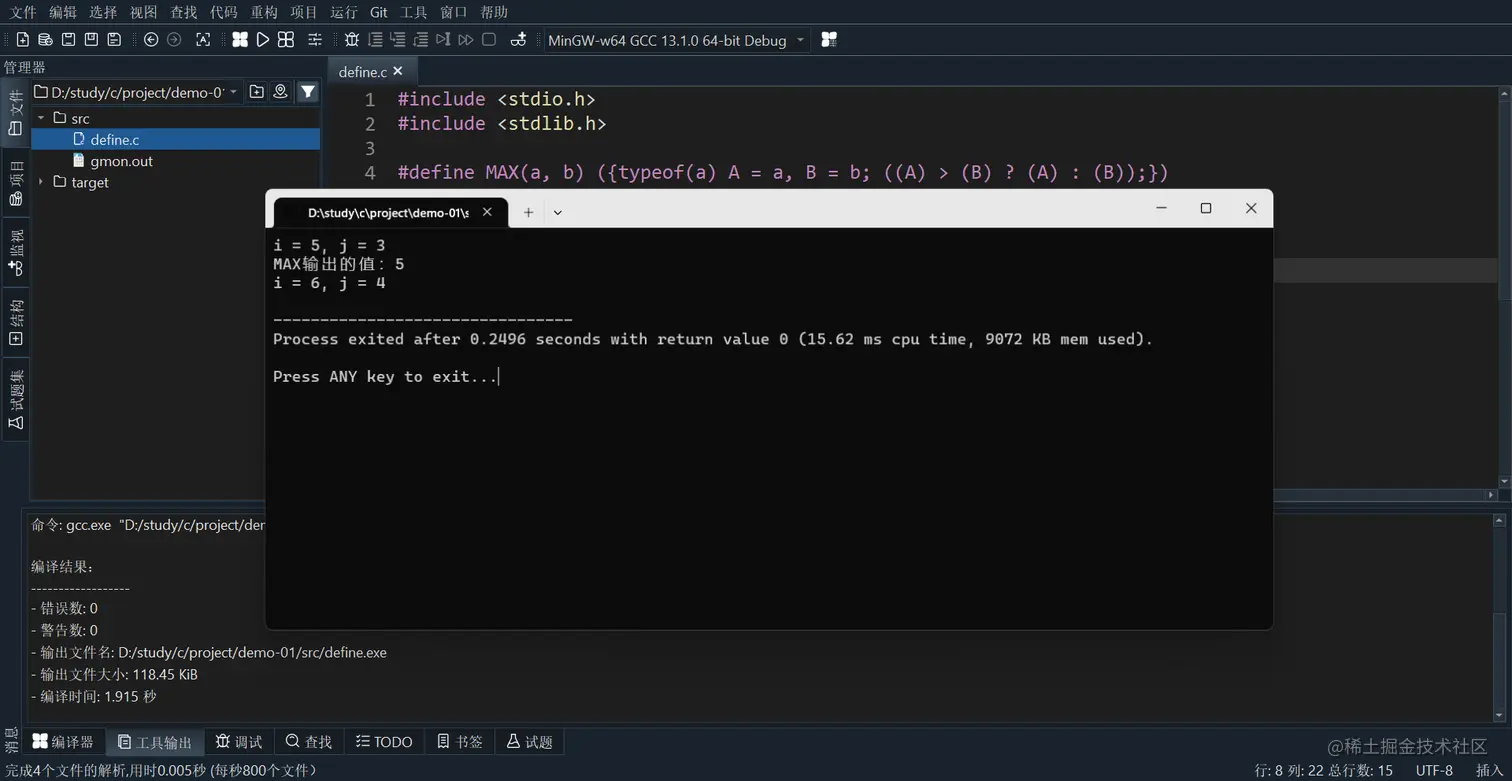1512x781 pixels.
Task: Create new folder in file manager panel
Action: [257, 92]
